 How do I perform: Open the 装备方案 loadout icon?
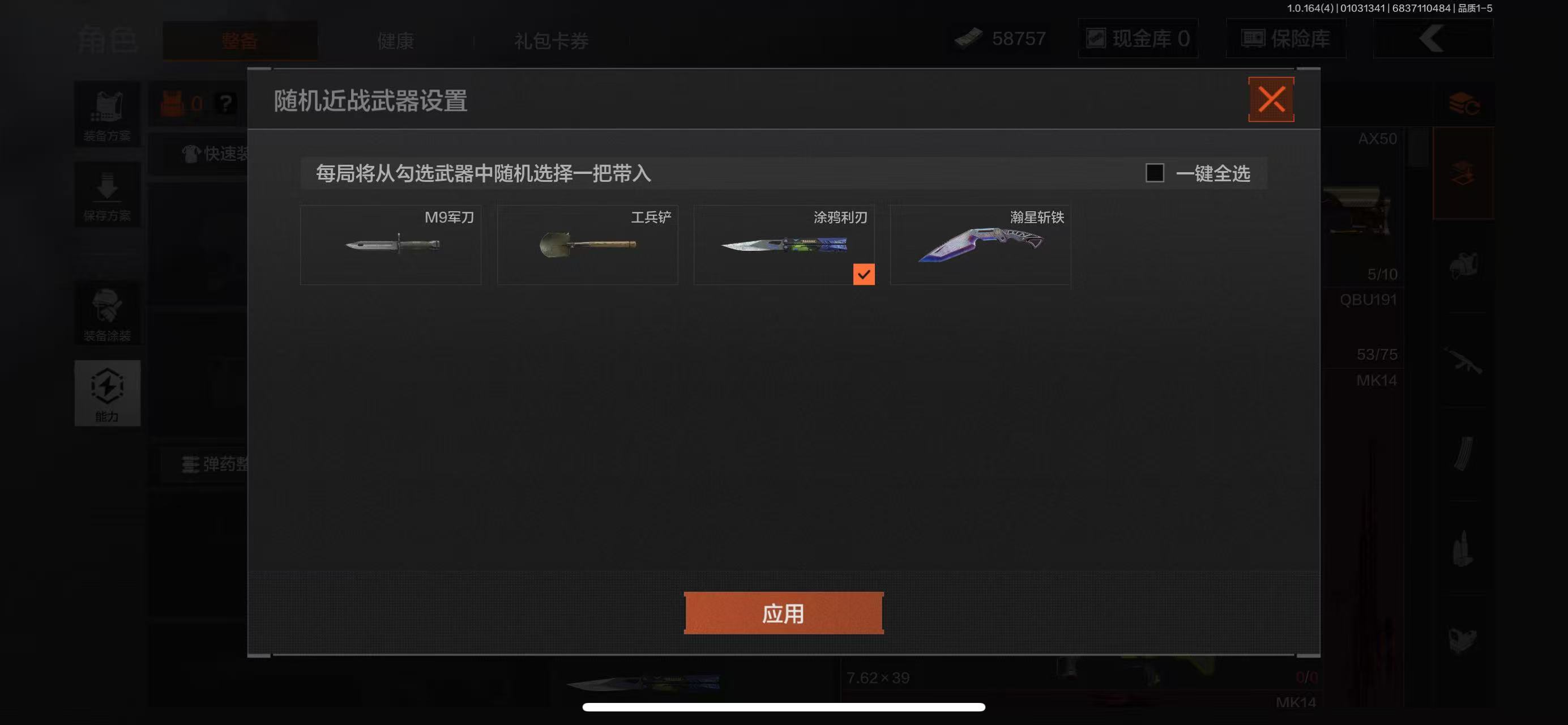[107, 114]
